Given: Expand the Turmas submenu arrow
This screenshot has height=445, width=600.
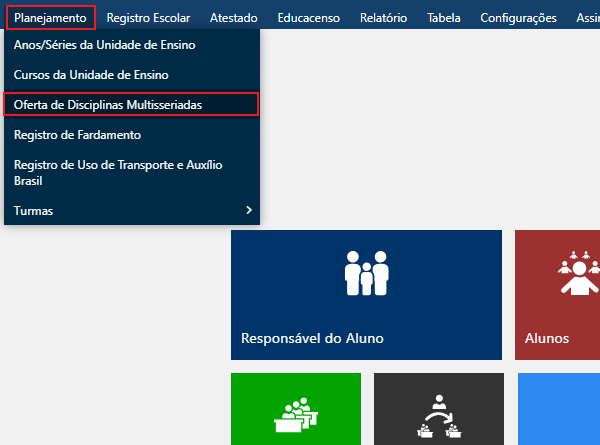Looking at the screenshot, I should [248, 210].
